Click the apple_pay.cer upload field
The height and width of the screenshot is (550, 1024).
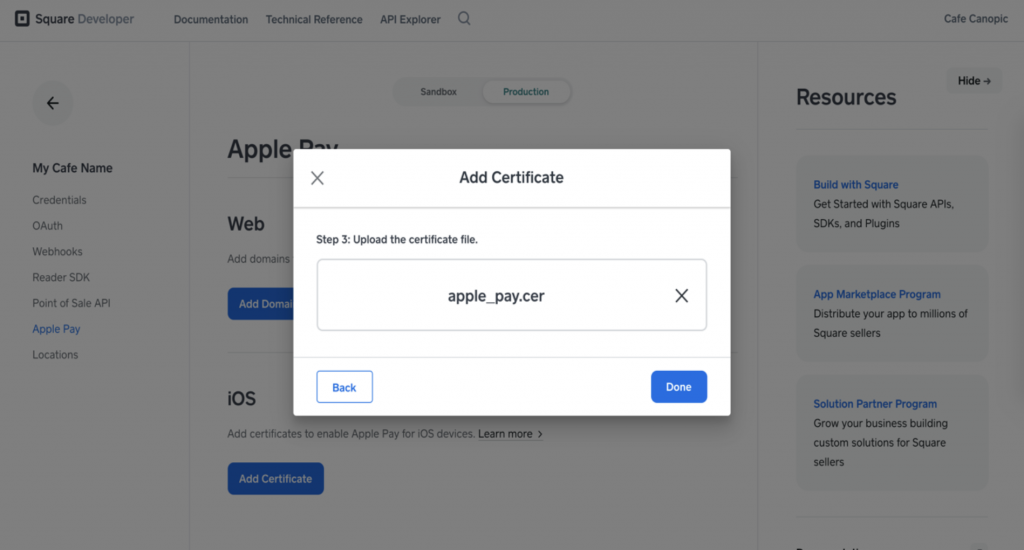[x=511, y=295]
